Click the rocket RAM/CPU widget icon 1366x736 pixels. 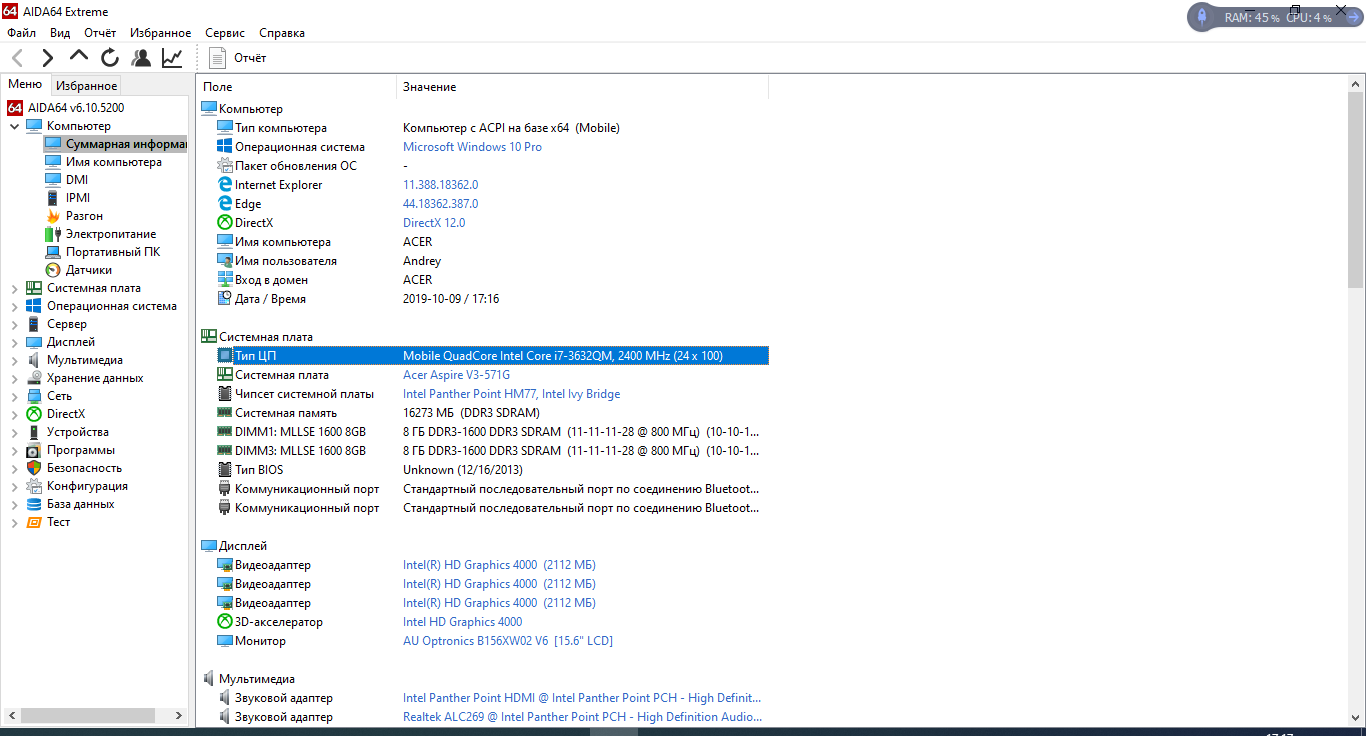[1201, 17]
